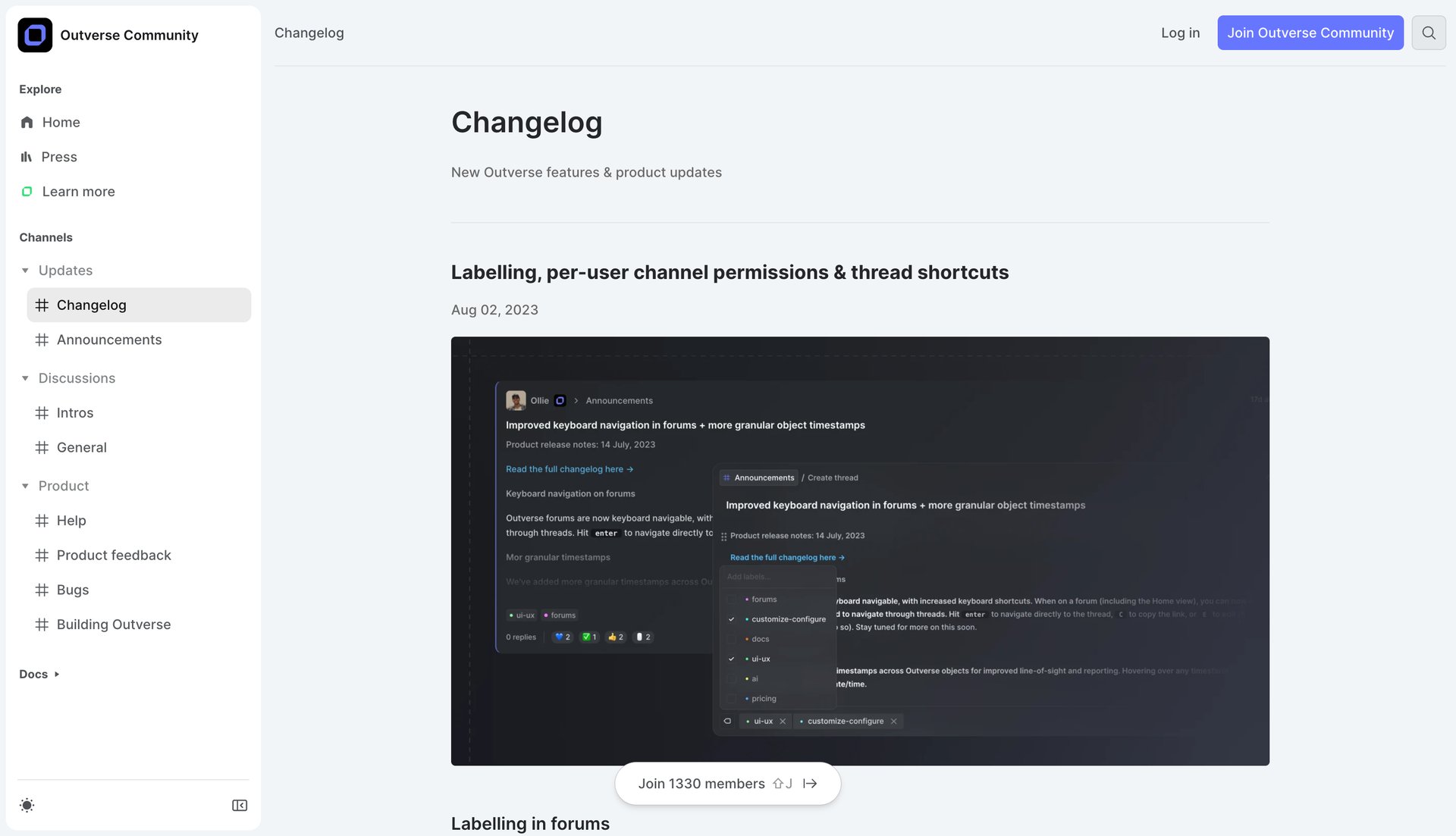Select the Home icon in the sidebar

point(27,122)
